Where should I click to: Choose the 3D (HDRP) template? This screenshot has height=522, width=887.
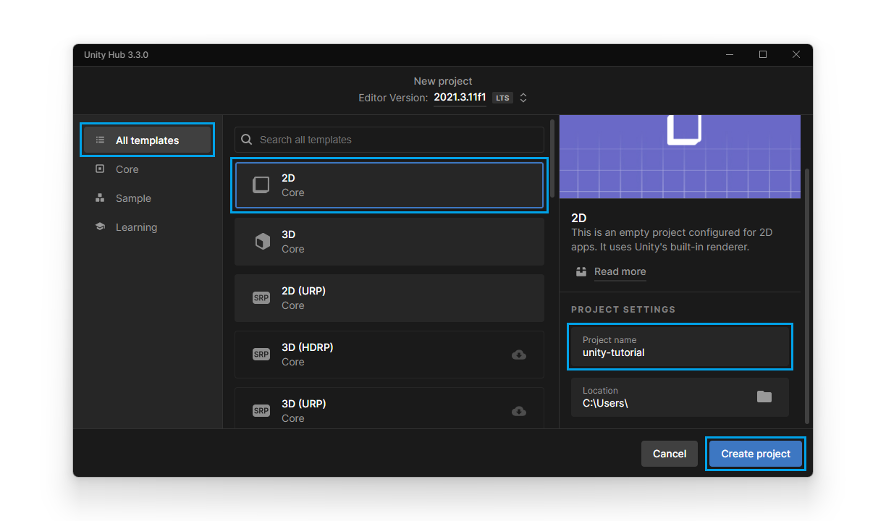click(x=389, y=355)
